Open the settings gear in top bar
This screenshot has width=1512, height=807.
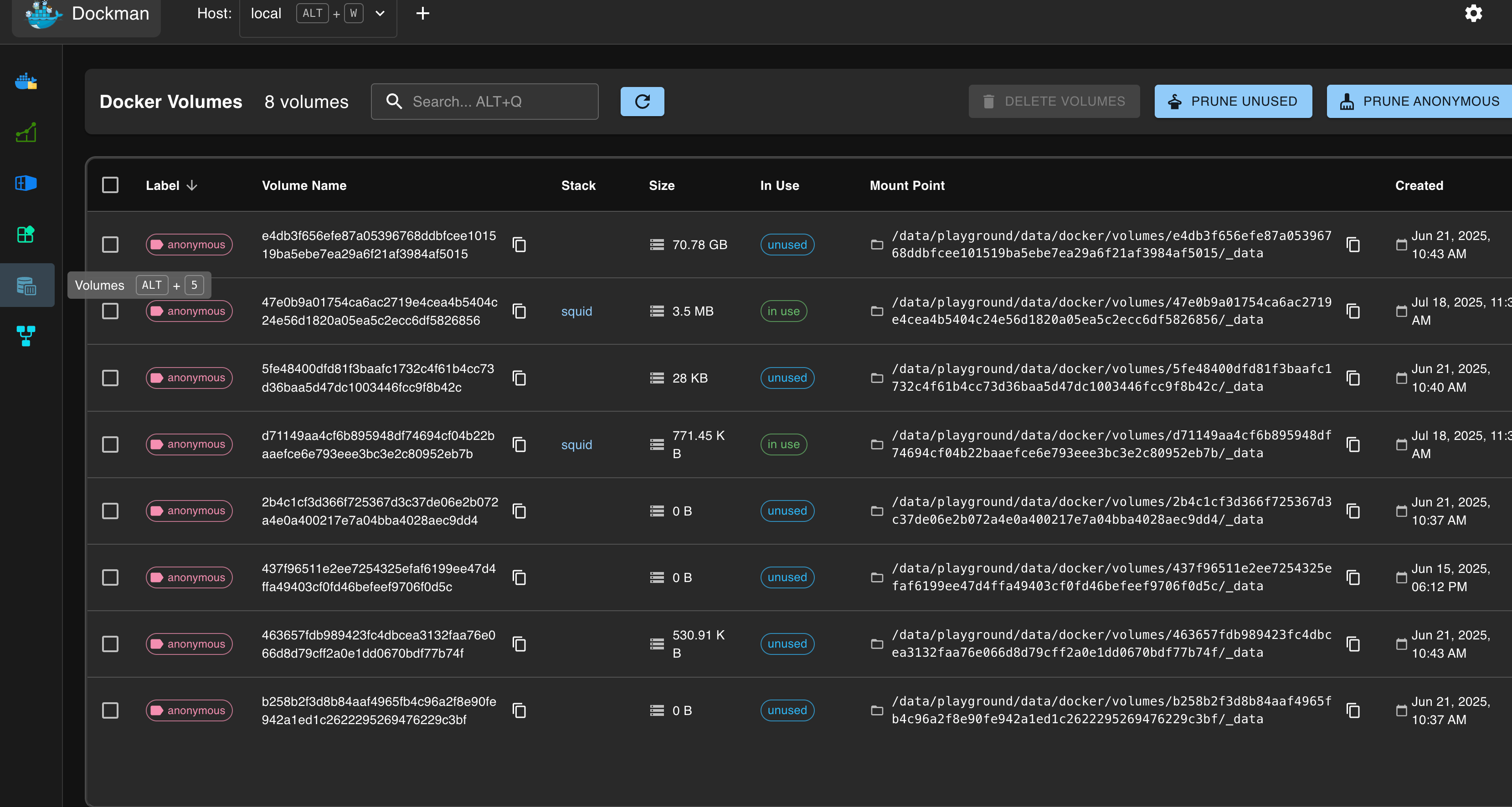1473,14
